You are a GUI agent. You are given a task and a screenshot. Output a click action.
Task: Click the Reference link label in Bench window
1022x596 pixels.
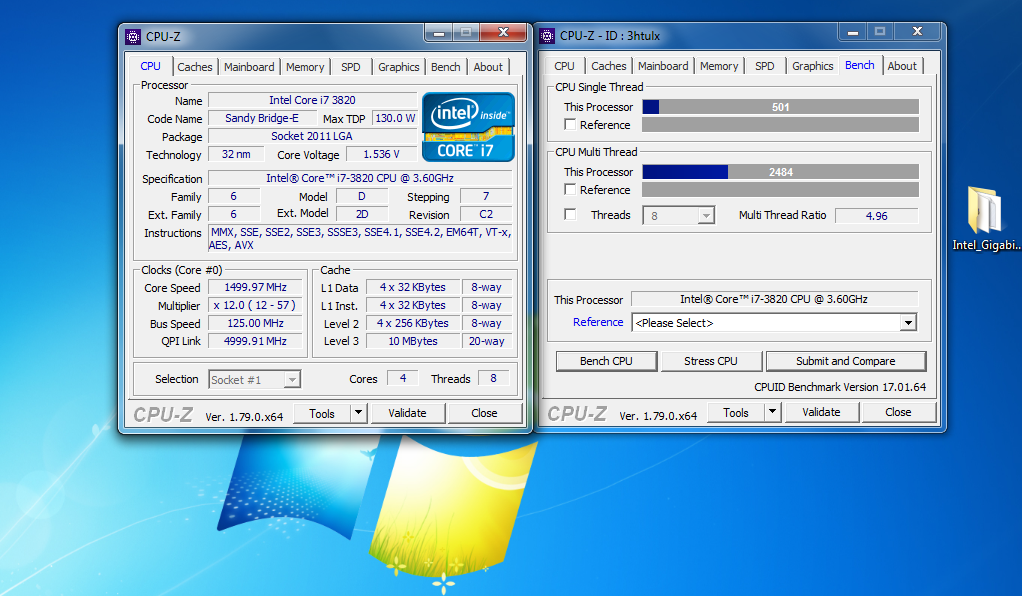(x=598, y=322)
